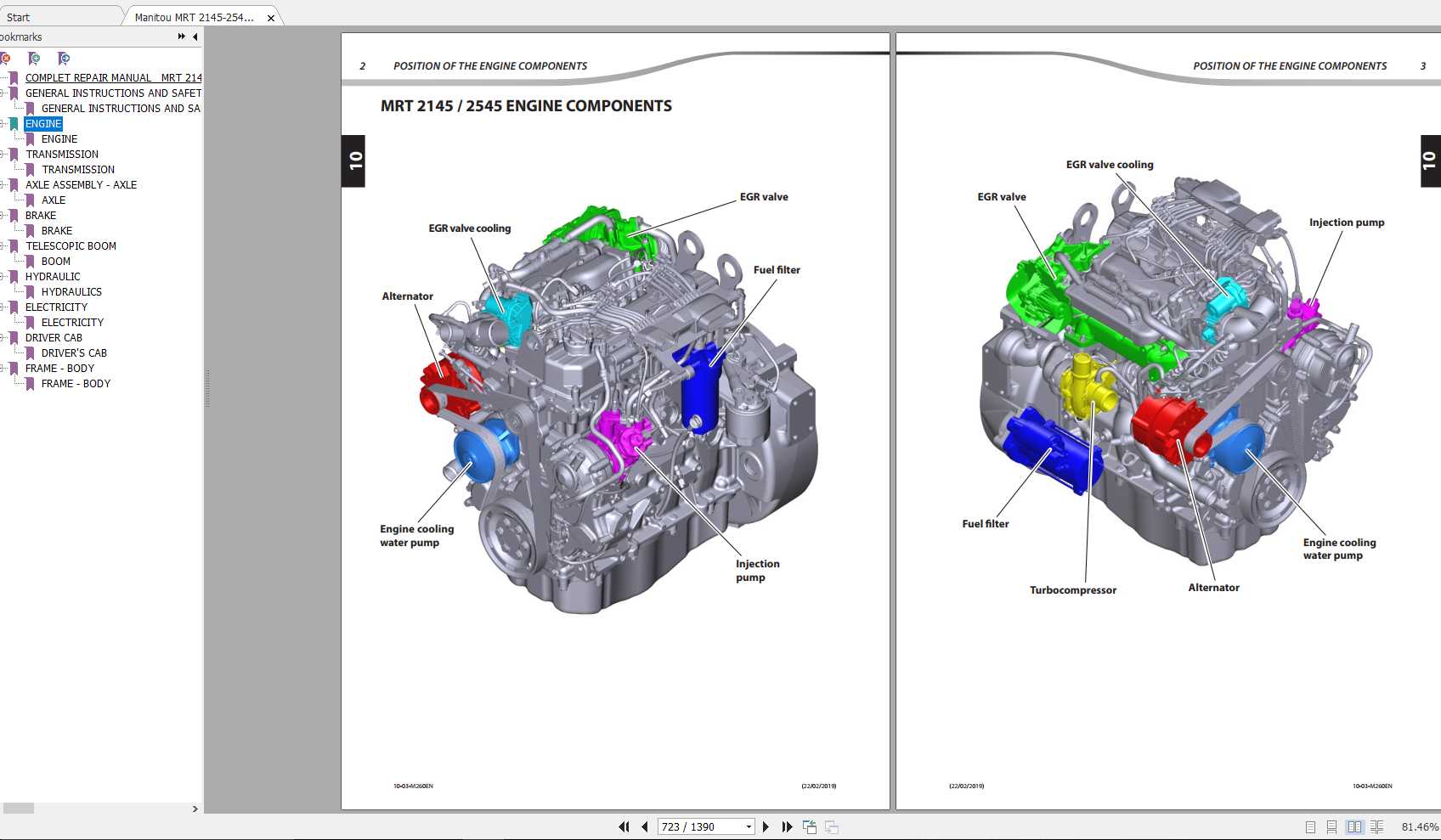
Task: Click the delete bookmark icon
Action: pos(6,59)
